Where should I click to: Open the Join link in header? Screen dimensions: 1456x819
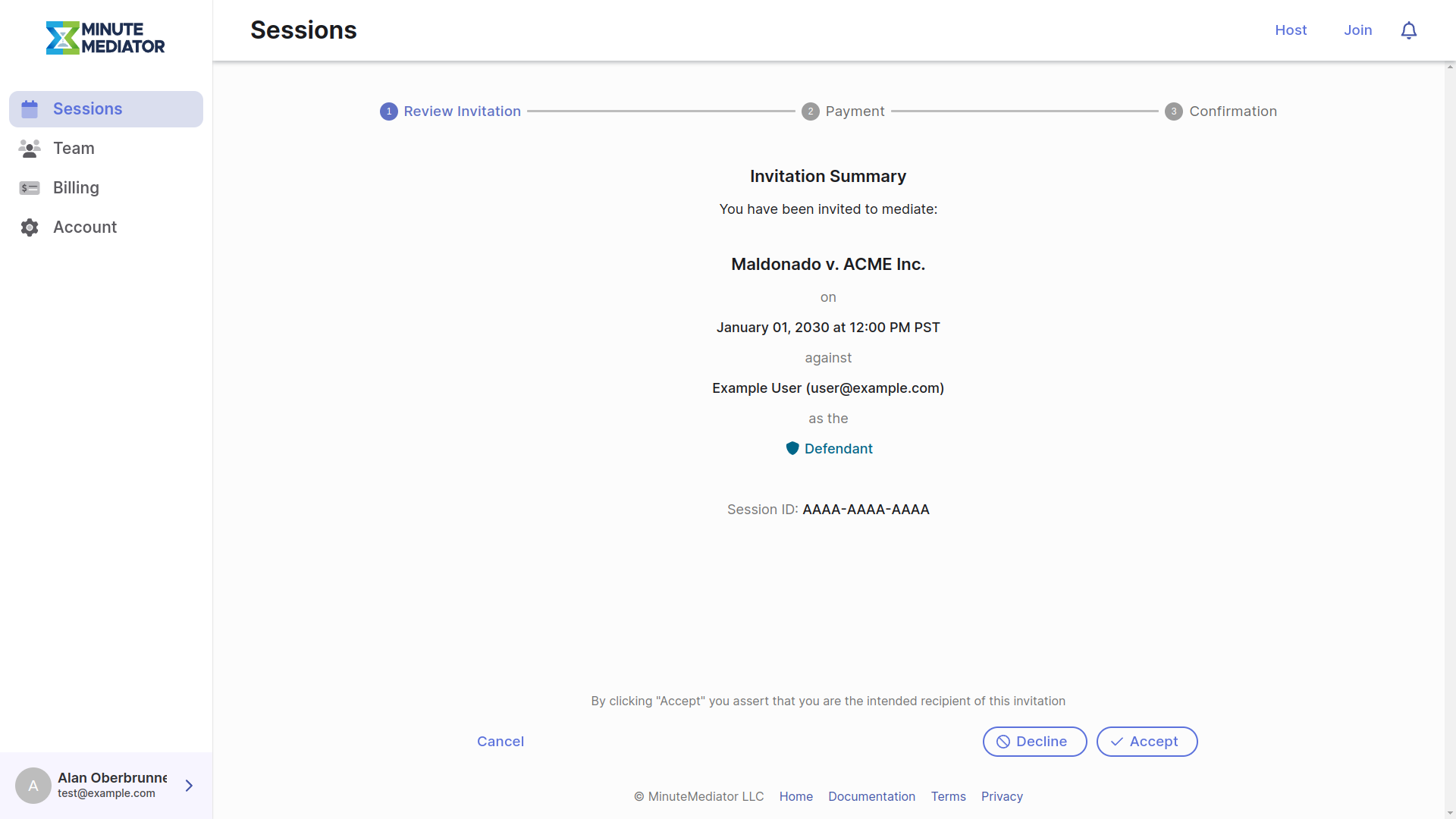[x=1357, y=30]
